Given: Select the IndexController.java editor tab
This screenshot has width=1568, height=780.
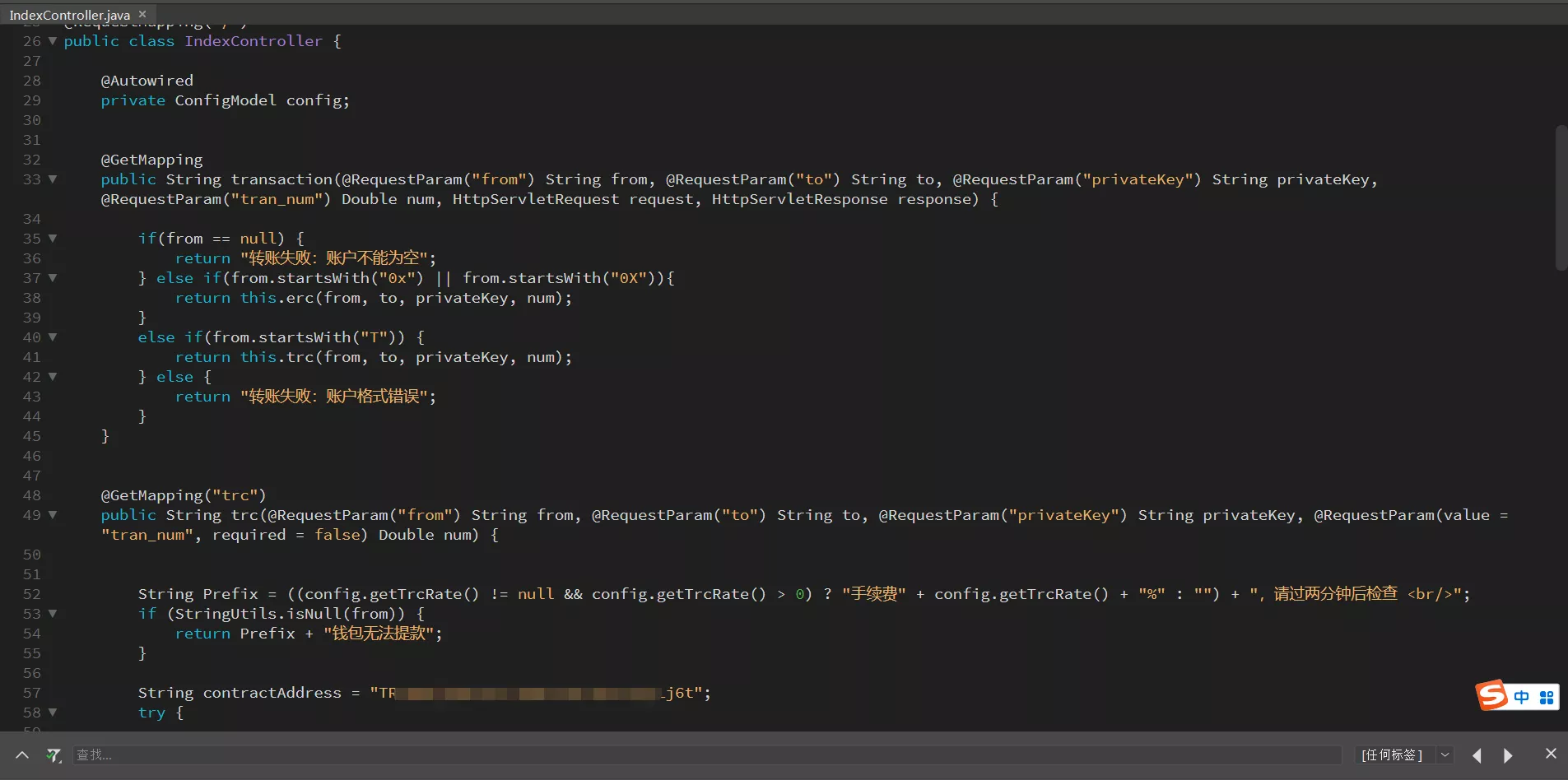Looking at the screenshot, I should tap(70, 14).
